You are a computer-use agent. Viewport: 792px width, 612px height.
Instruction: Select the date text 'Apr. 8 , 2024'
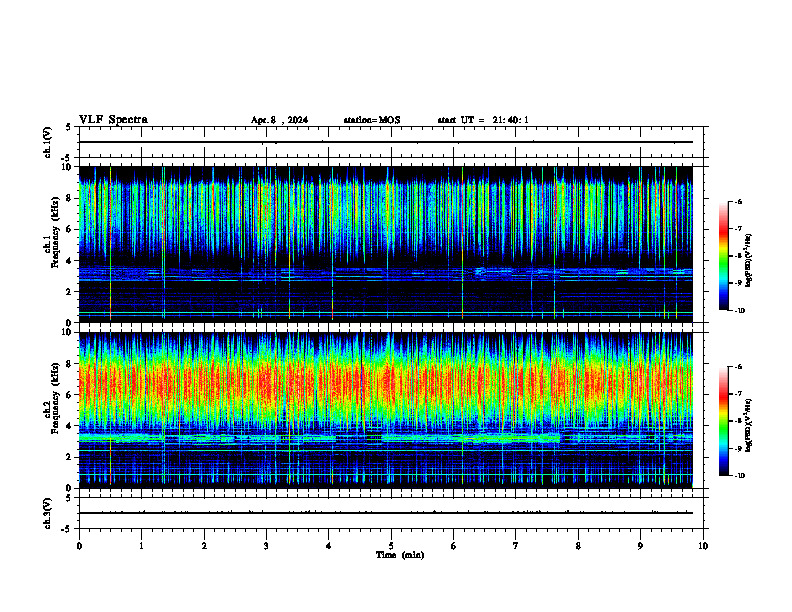[279, 120]
